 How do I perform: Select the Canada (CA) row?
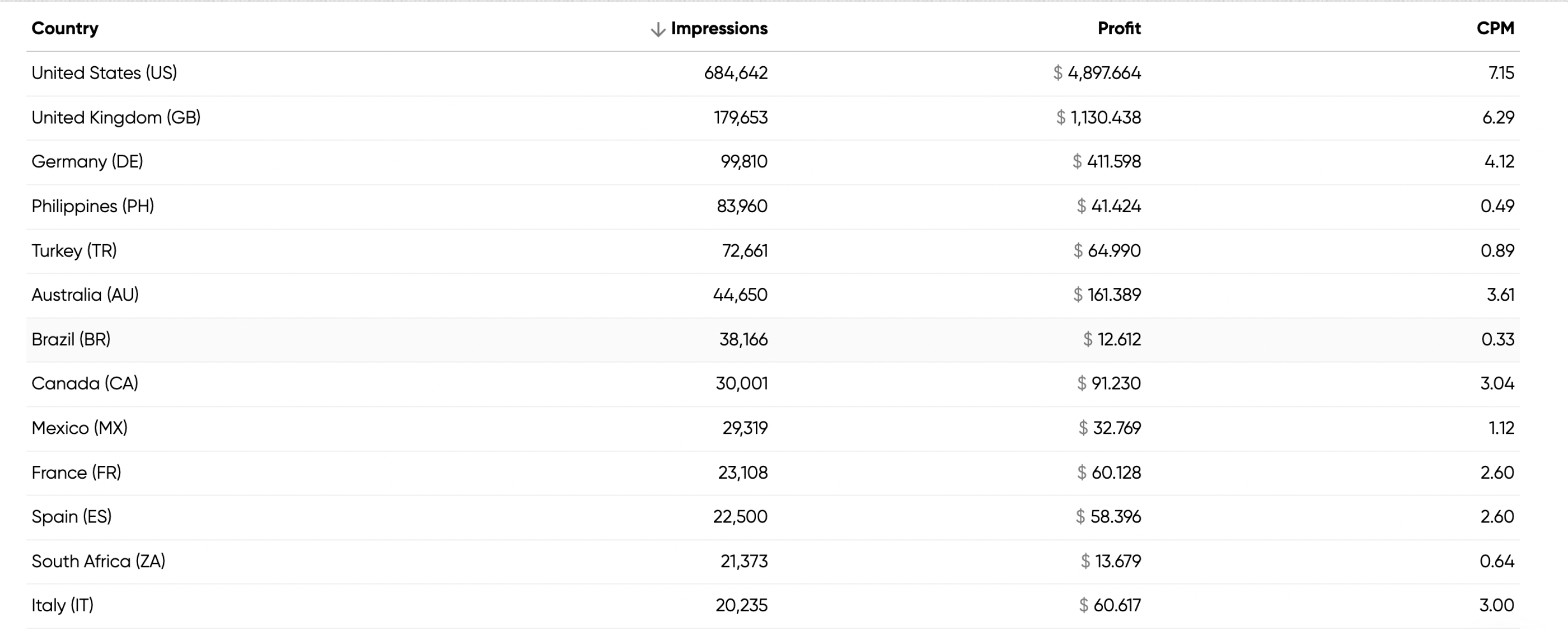(x=773, y=384)
